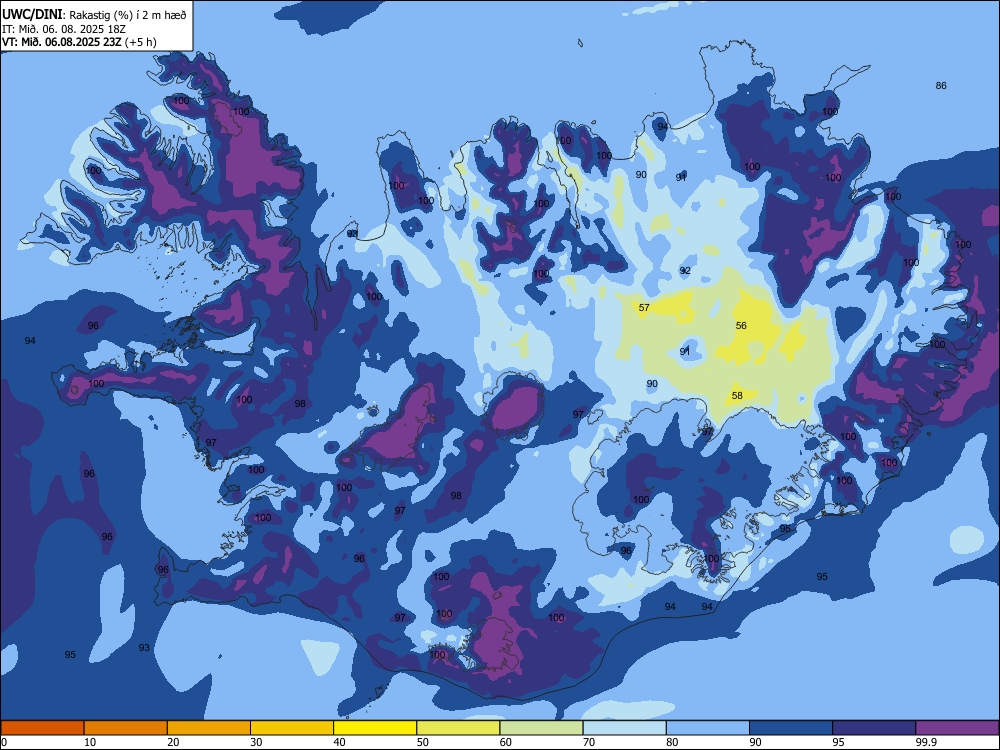The height and width of the screenshot is (750, 1000).
Task: Click the '92' humidity value on the map
Action: tap(685, 270)
